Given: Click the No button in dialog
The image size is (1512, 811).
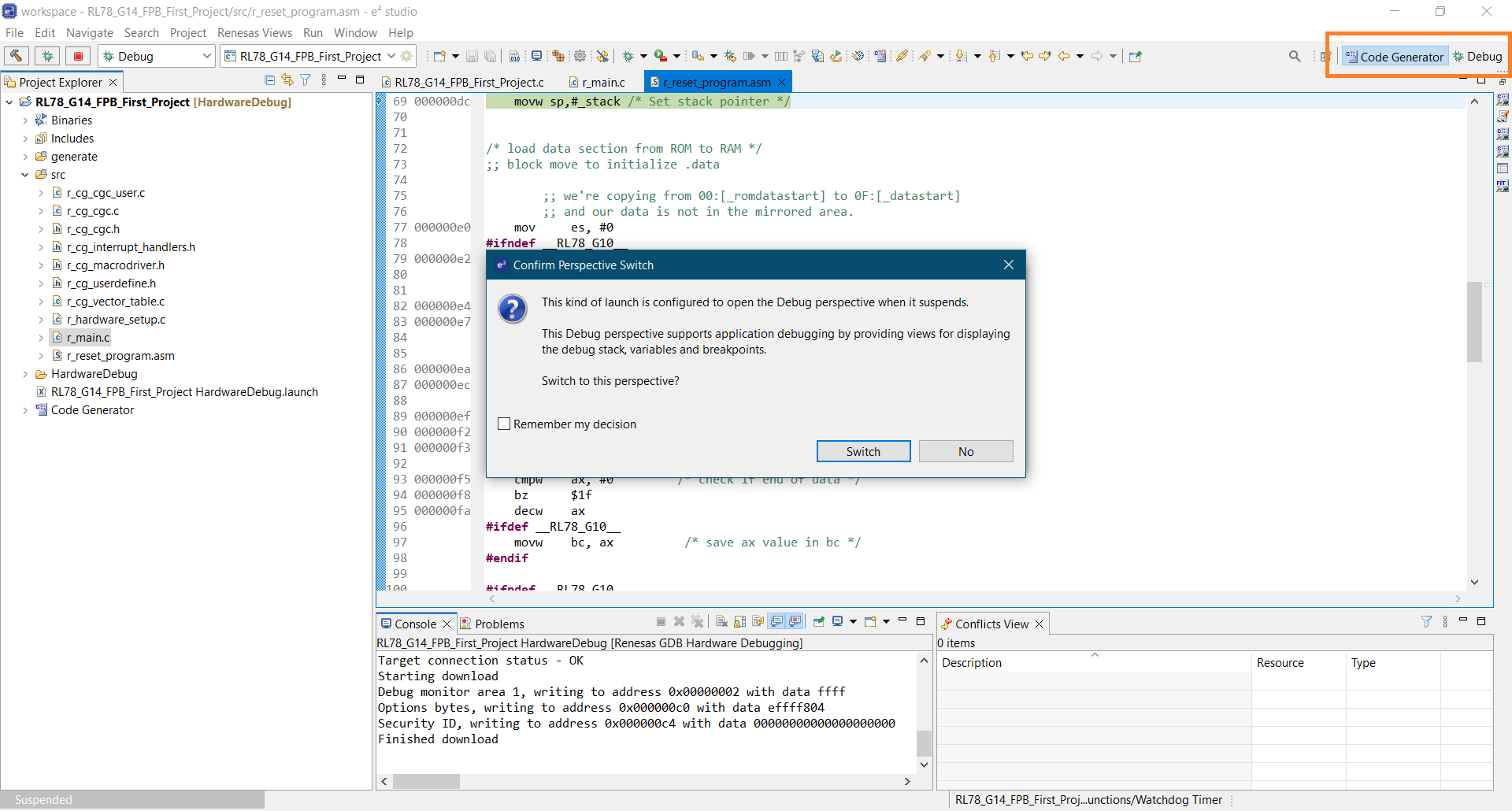Looking at the screenshot, I should [x=965, y=451].
